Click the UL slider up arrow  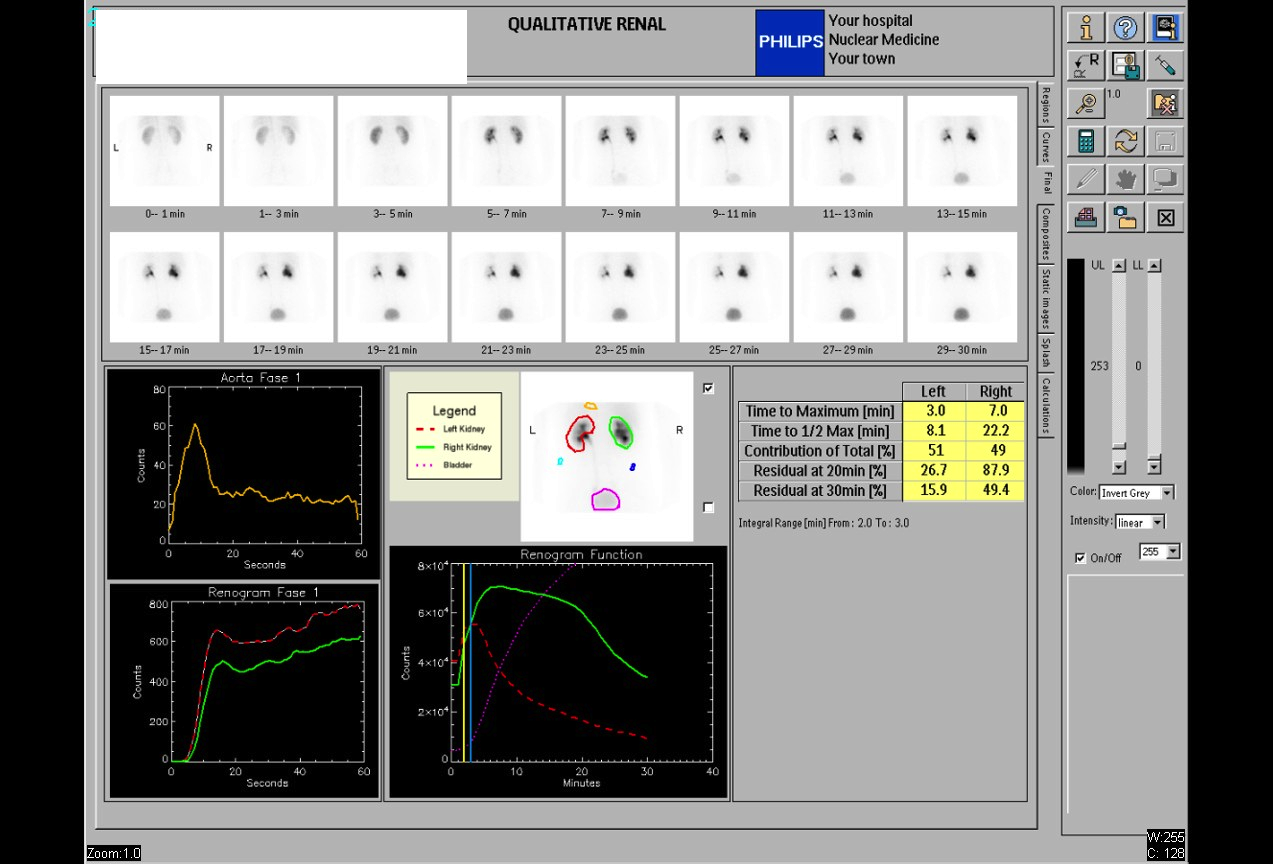click(1119, 266)
